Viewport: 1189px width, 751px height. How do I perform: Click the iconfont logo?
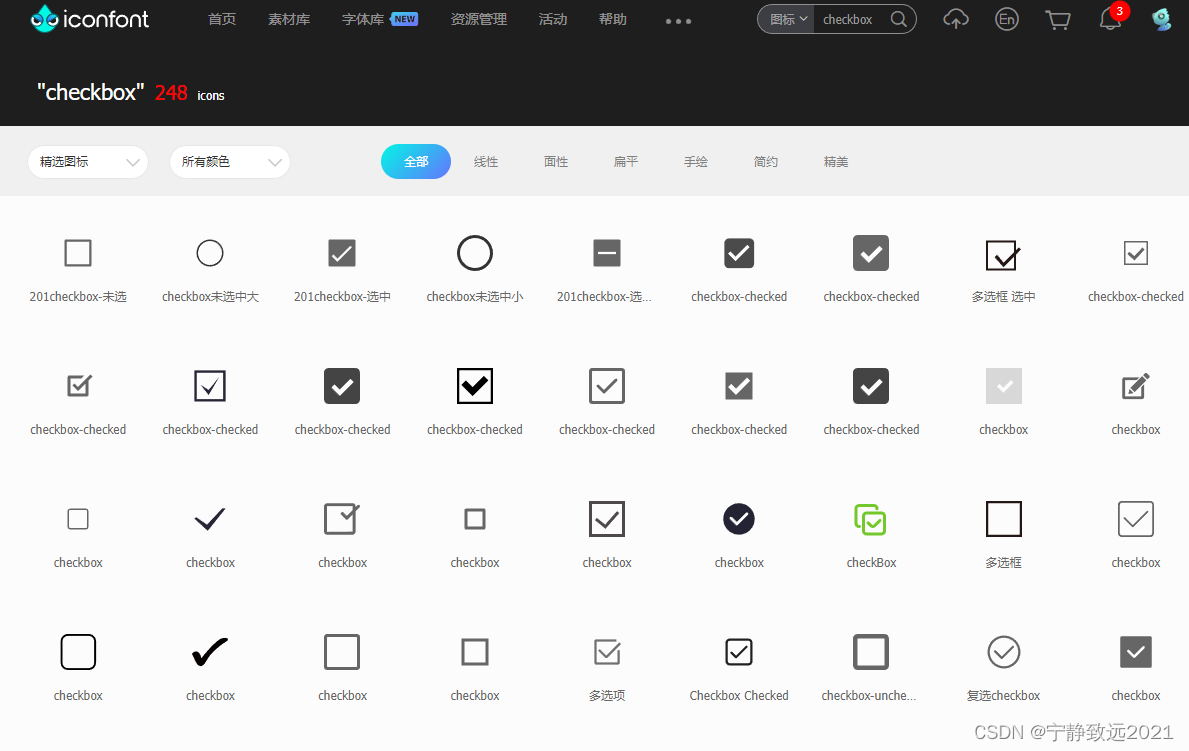(x=89, y=18)
